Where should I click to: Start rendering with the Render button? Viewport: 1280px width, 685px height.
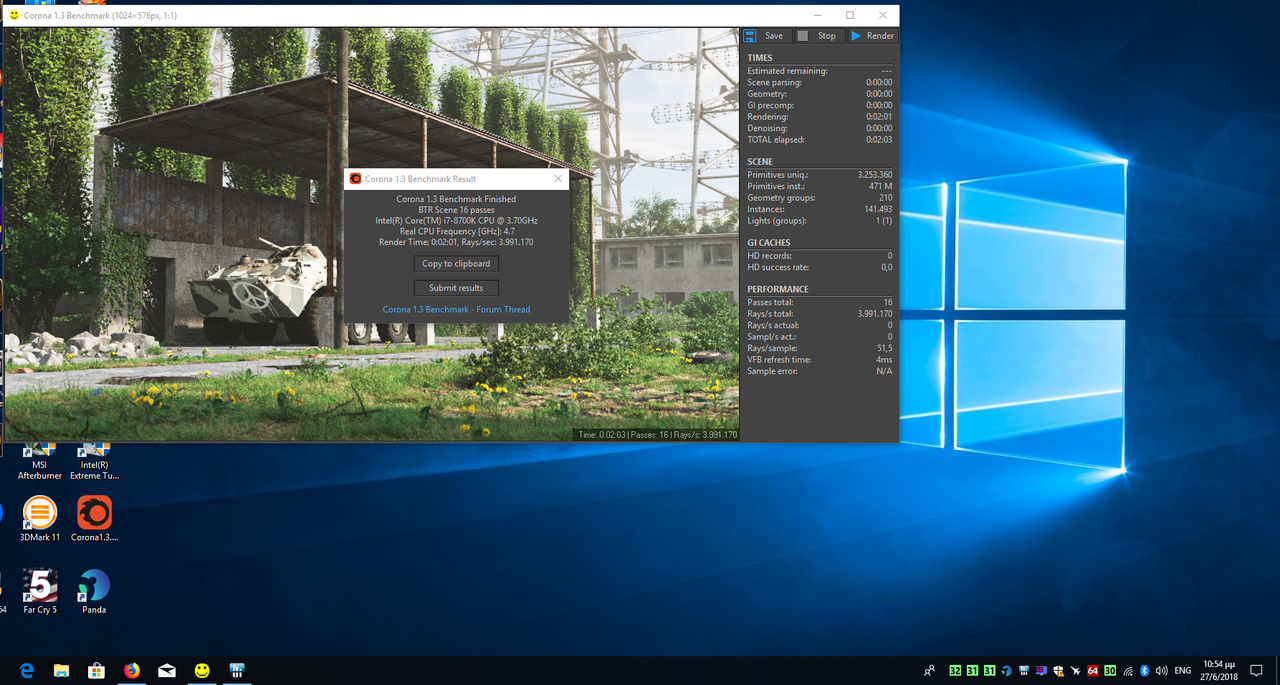coord(872,36)
